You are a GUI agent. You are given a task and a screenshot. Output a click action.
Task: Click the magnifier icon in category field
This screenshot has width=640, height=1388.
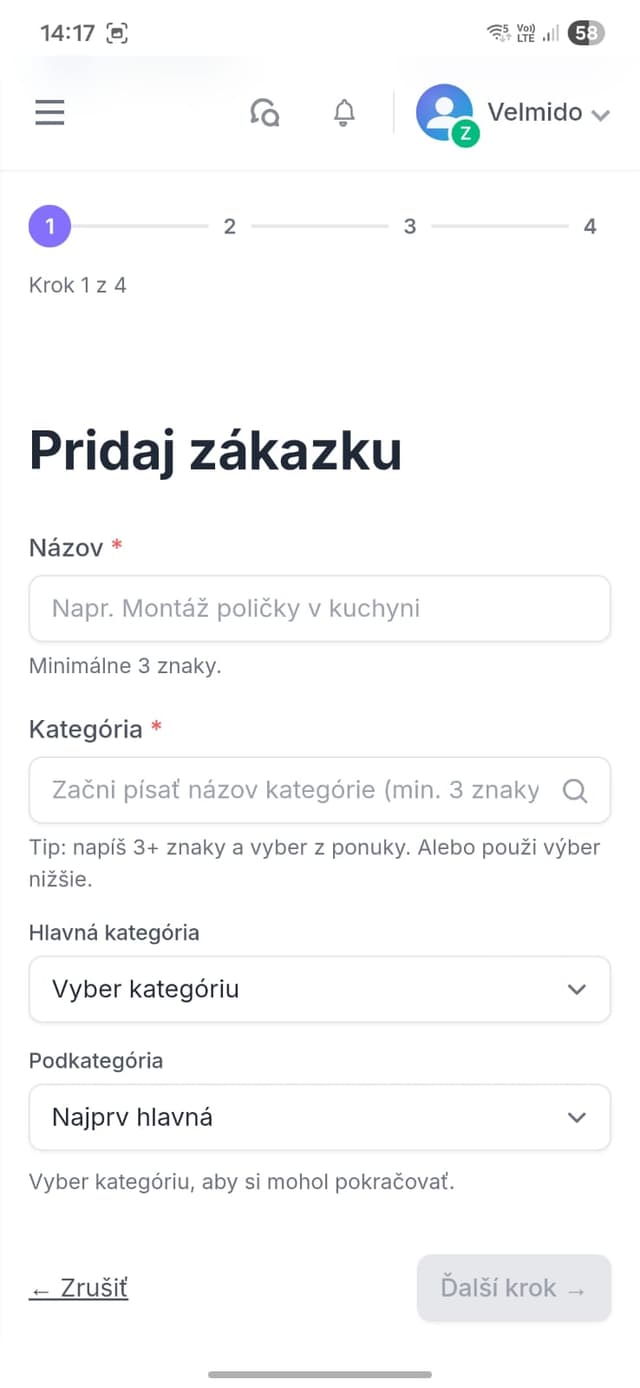575,790
